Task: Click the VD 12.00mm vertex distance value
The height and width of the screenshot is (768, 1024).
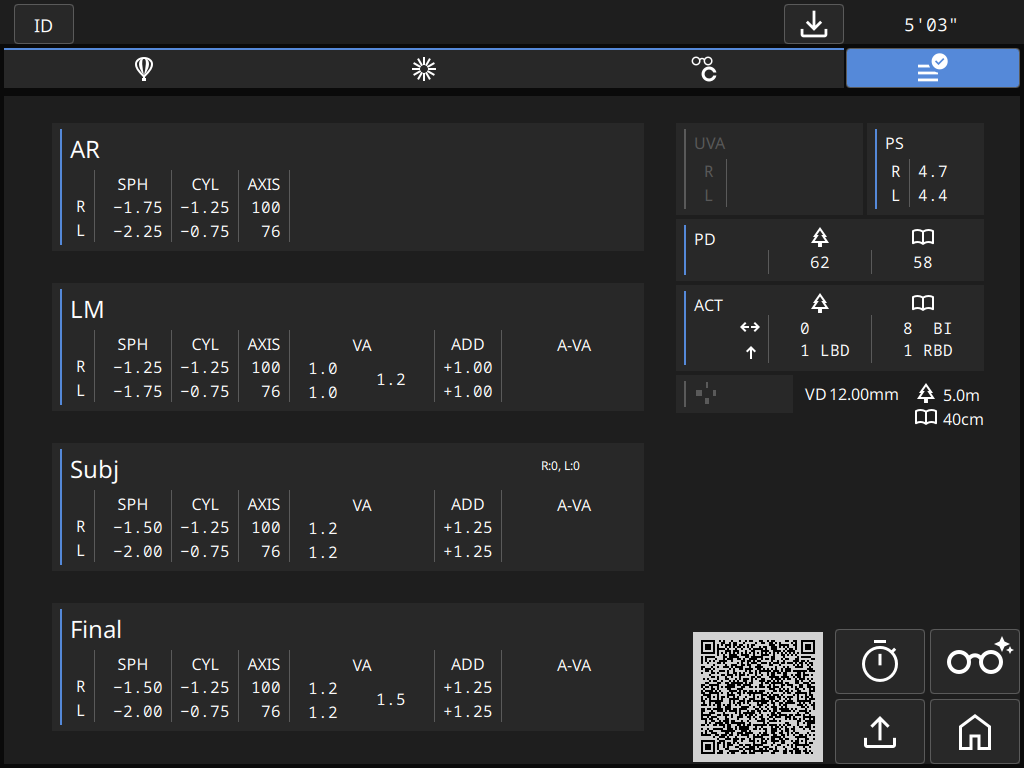Action: coord(851,395)
